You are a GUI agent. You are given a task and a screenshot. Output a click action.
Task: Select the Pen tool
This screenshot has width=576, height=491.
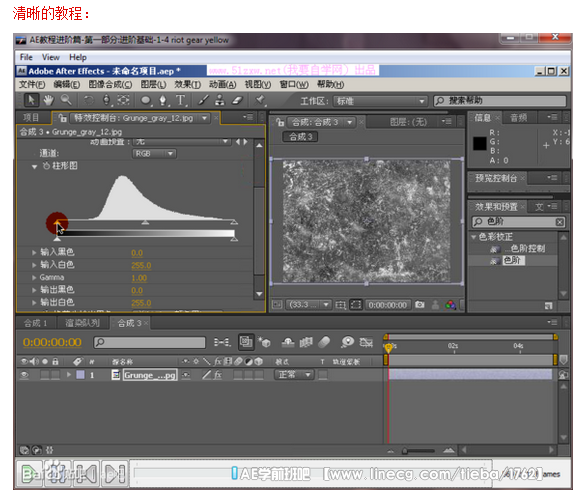[x=163, y=100]
